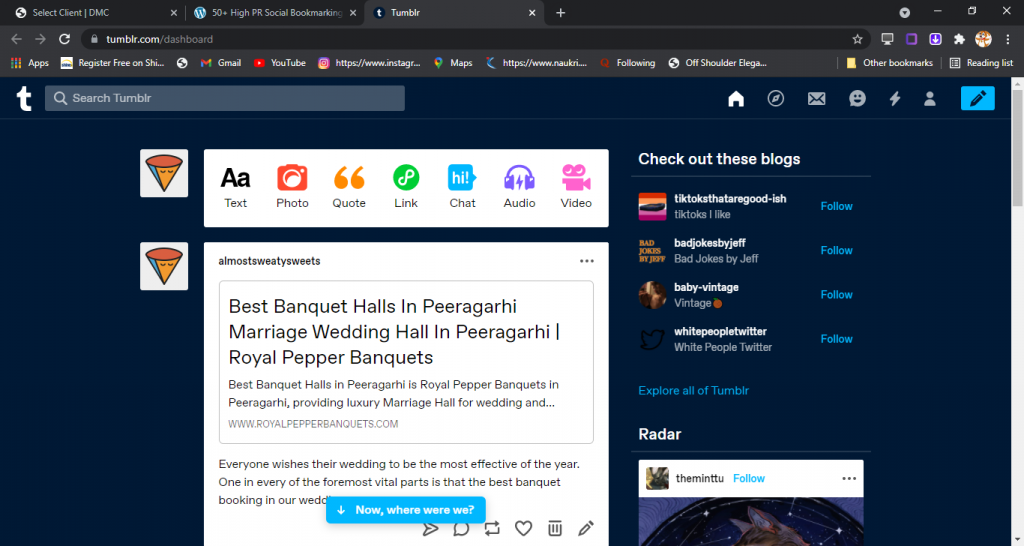
Task: Open whitepeopletwitter bird avatar
Action: 652,339
